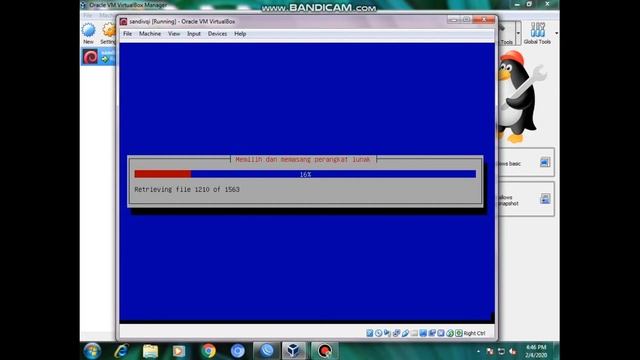Screen dimensions: 640x360
Task: Minimize the VirtualBox Manager window
Action: click(x=517, y=4)
